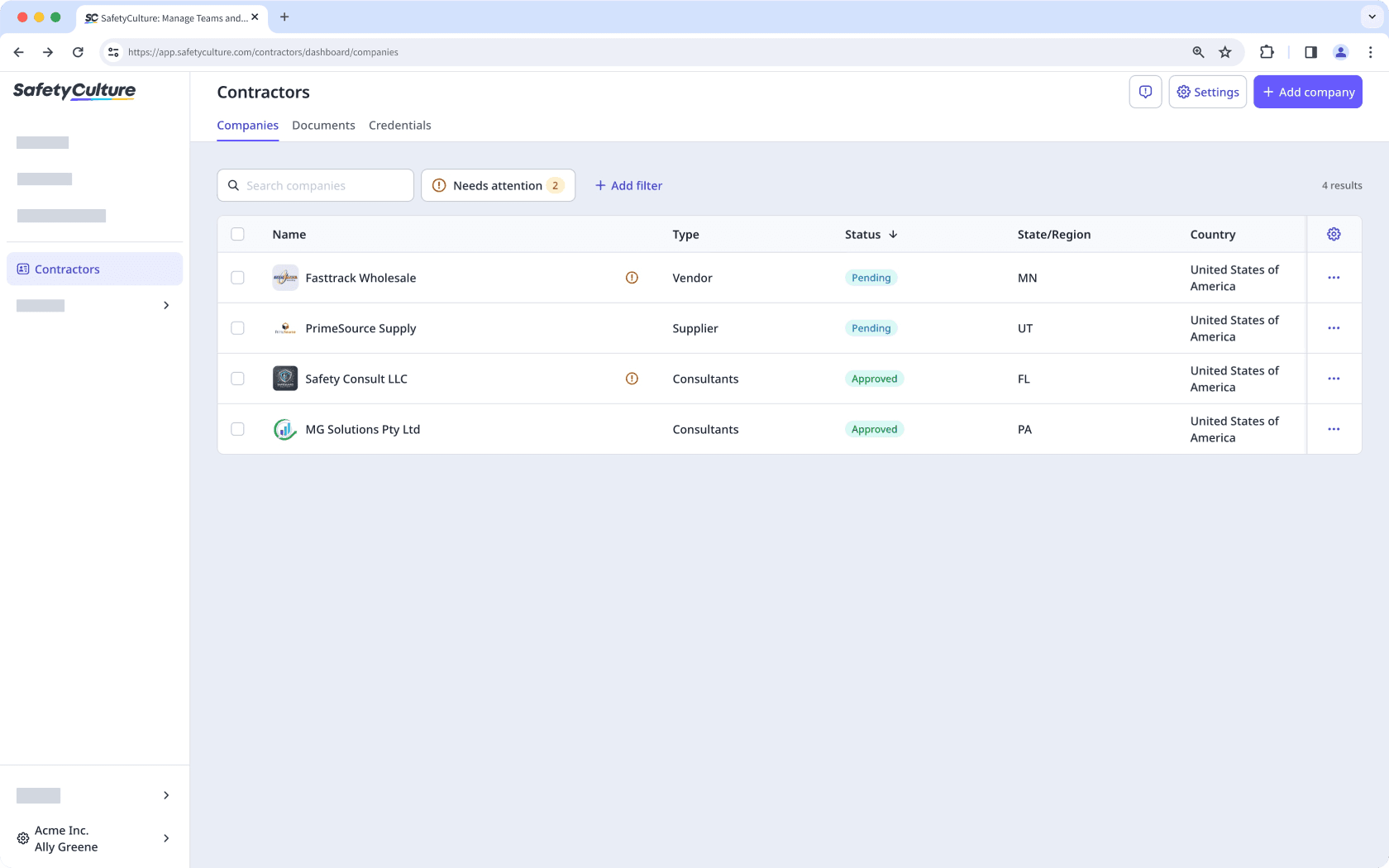
Task: Click the Status column sort arrow
Action: pos(895,234)
